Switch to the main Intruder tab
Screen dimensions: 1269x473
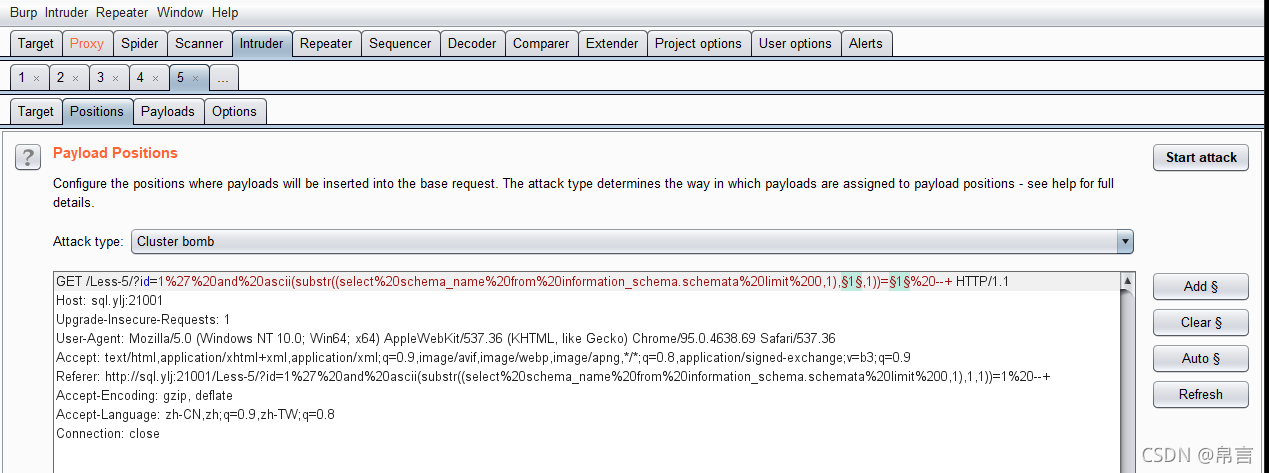point(262,43)
